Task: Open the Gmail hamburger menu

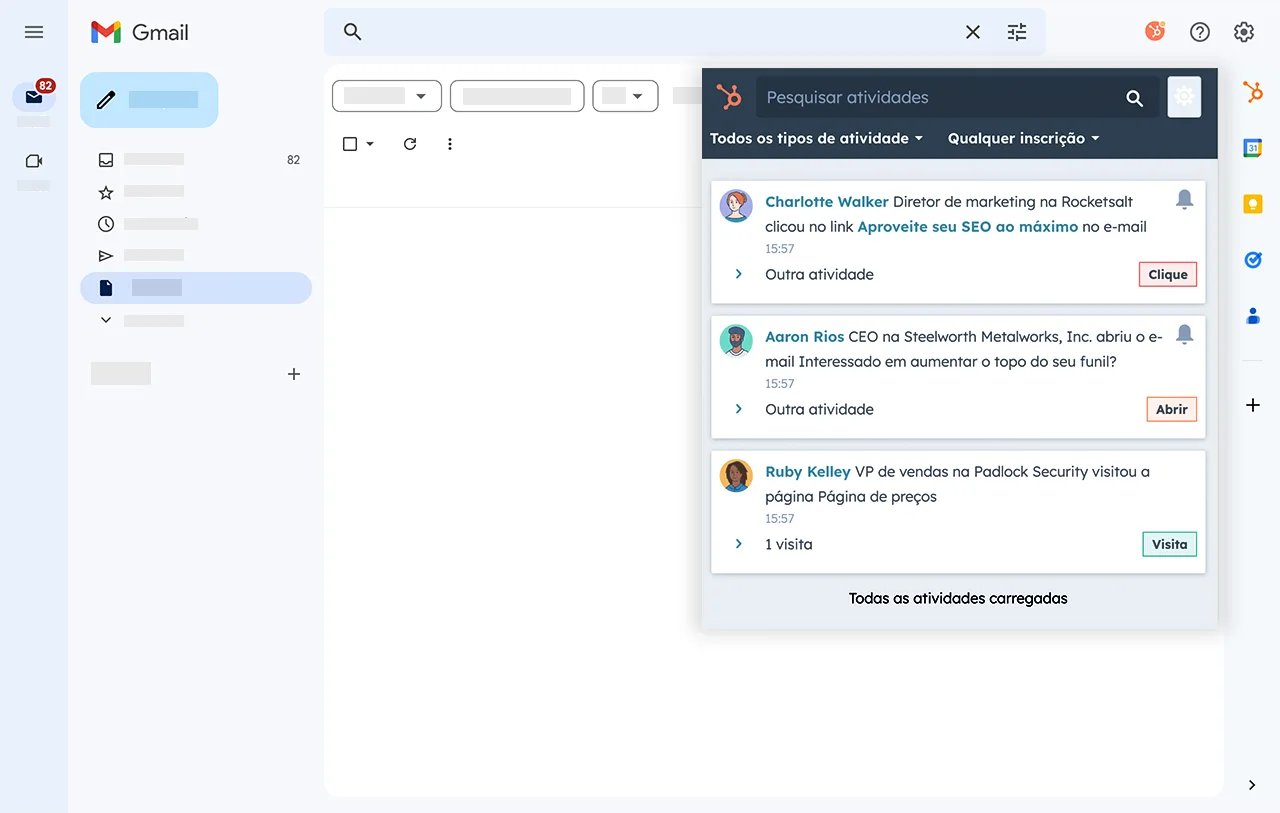Action: coord(33,31)
